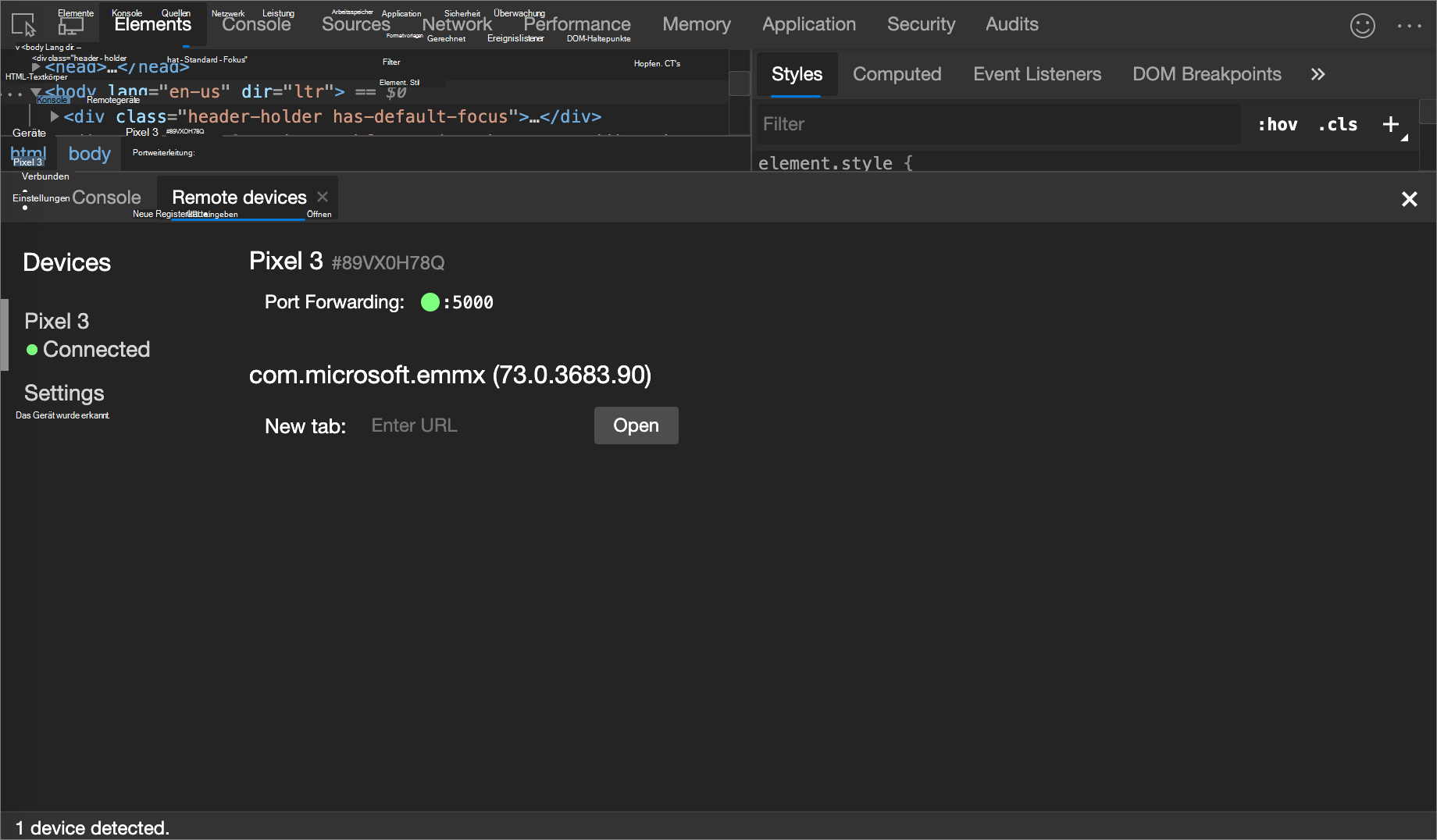Select the DOM Breakpoints tab
The height and width of the screenshot is (840, 1437).
click(x=1207, y=74)
